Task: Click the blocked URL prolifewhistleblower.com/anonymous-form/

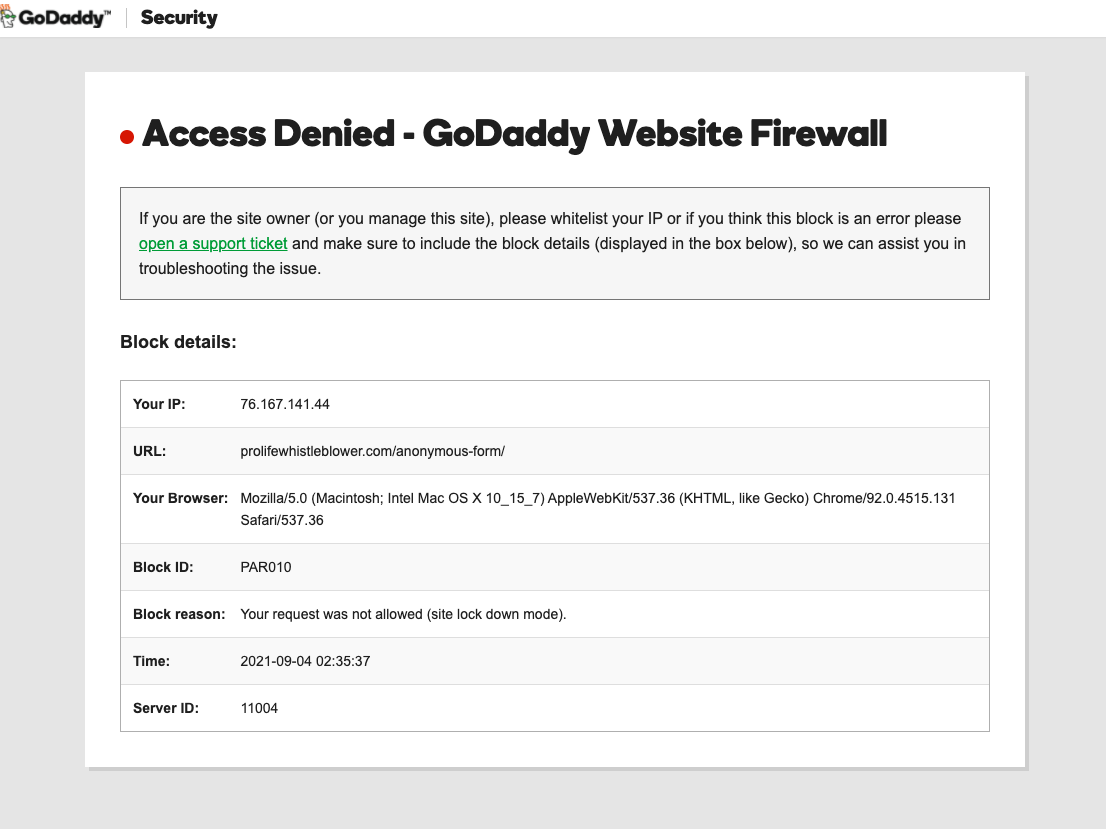Action: (x=372, y=451)
